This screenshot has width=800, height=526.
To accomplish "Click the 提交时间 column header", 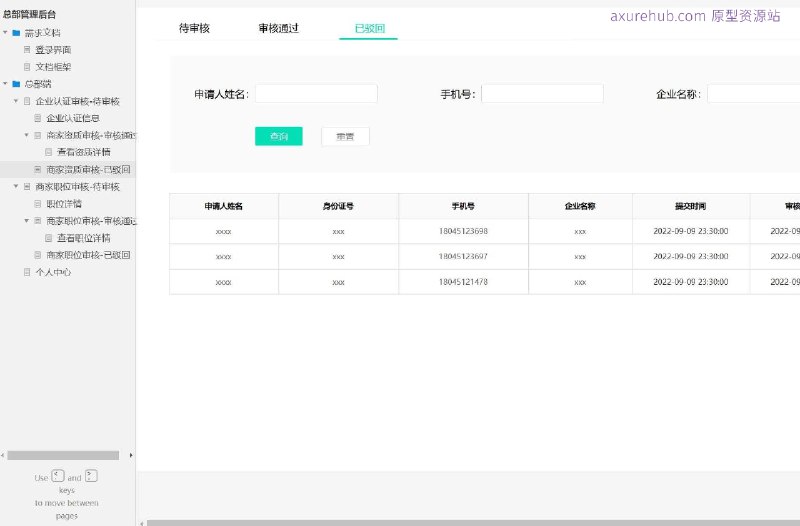I will [x=690, y=206].
